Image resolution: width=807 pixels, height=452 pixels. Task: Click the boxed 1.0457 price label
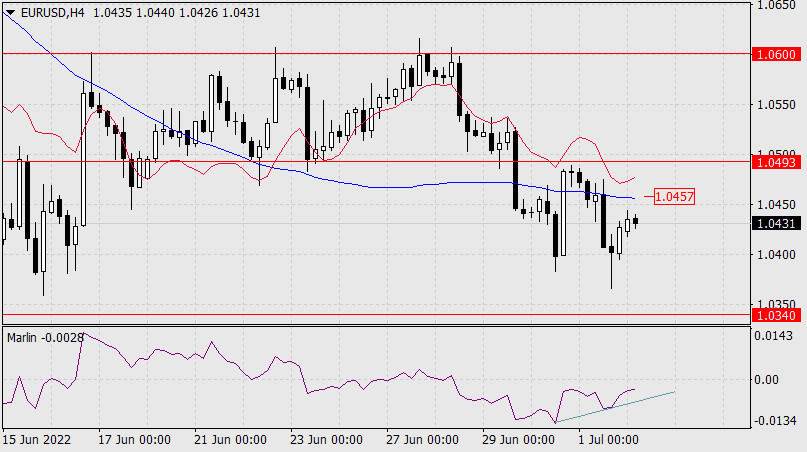tap(674, 197)
